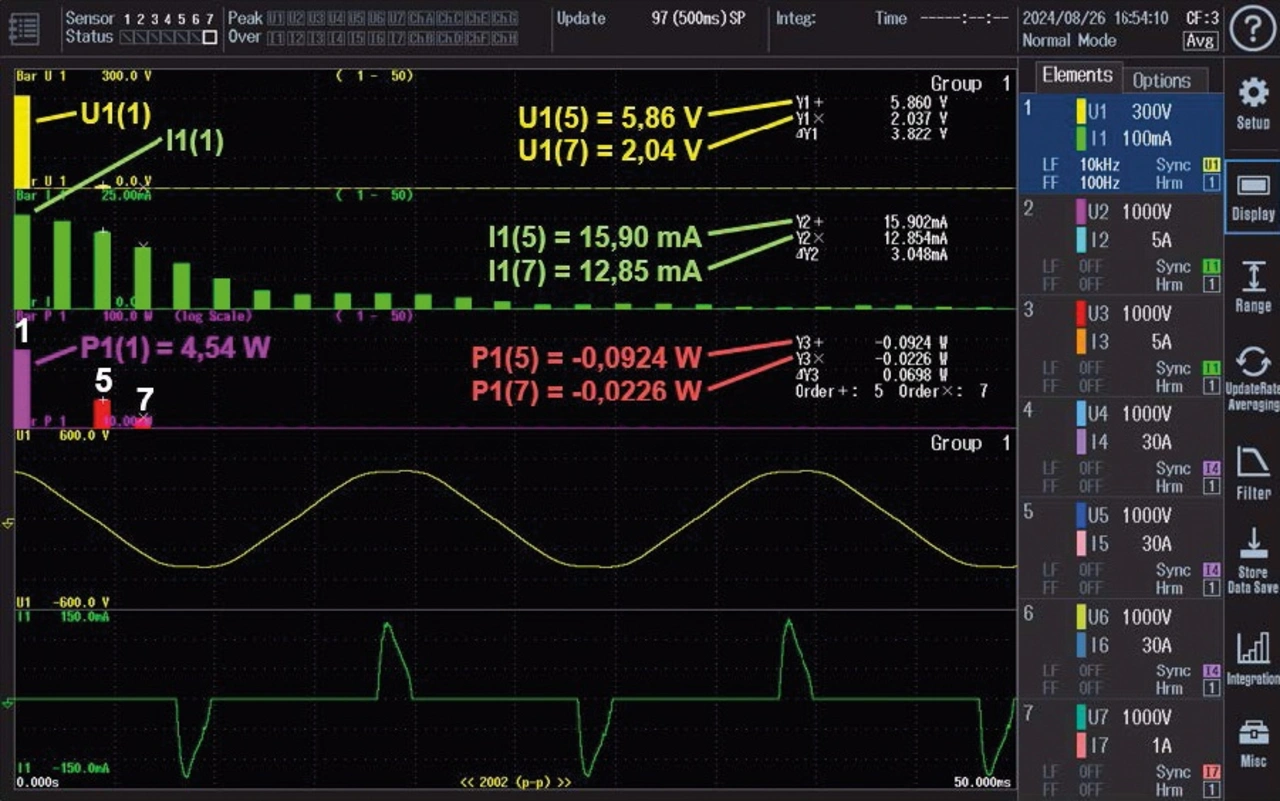Open the Range settings icon
This screenshot has width=1280, height=801.
1252,286
